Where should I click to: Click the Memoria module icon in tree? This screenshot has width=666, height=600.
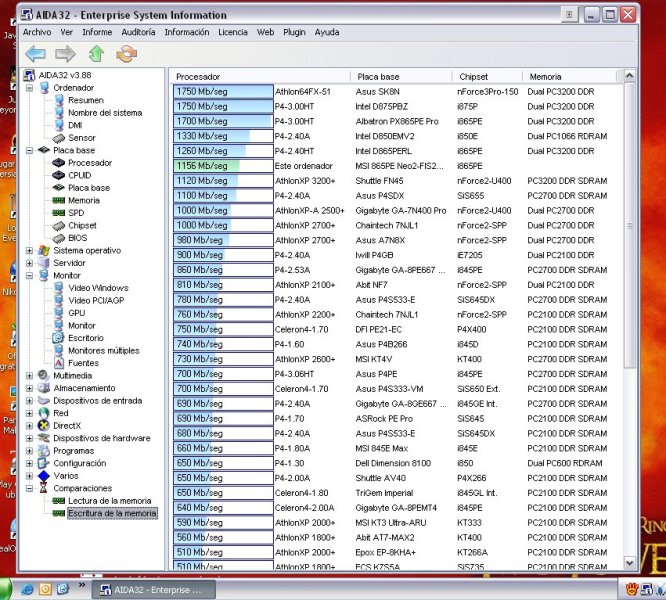tap(59, 200)
